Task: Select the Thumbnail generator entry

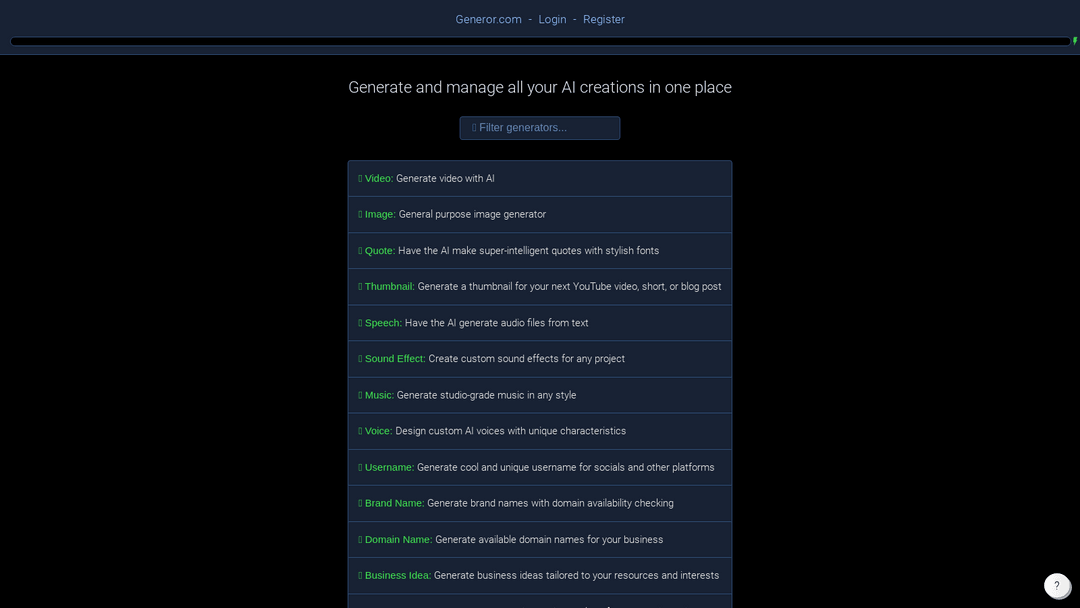Action: point(540,286)
